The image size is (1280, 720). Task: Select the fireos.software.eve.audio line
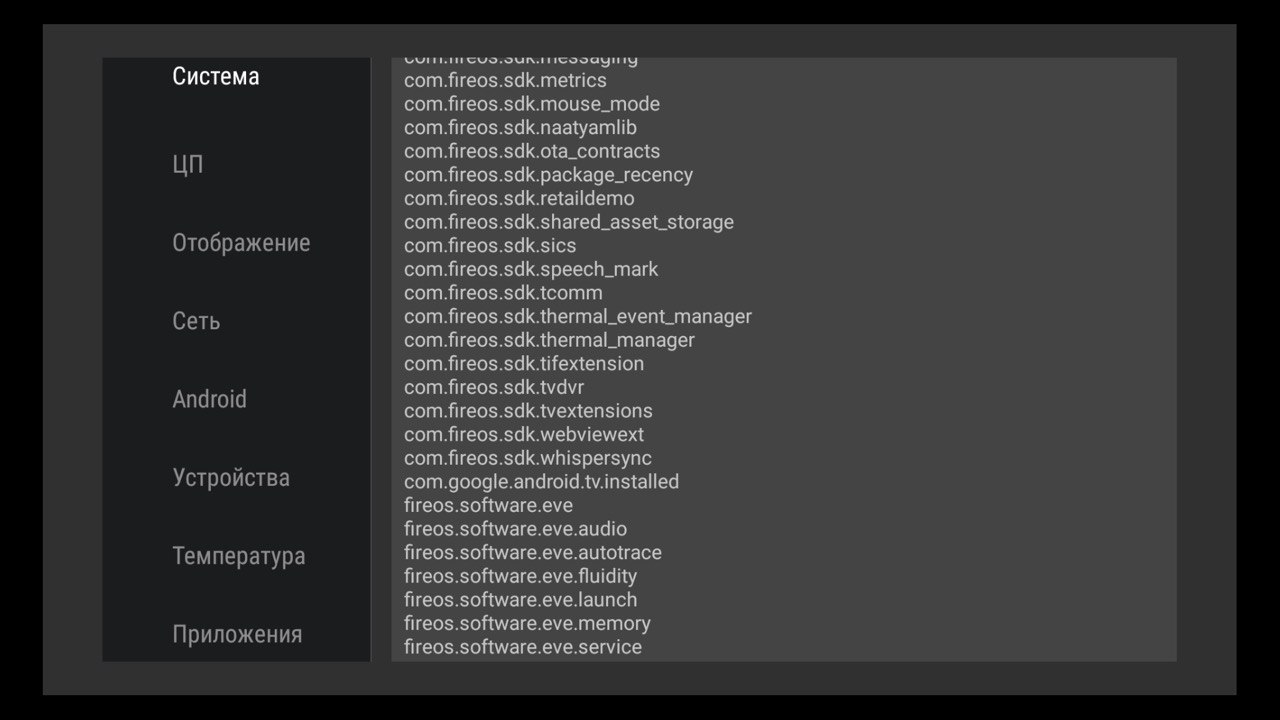[x=515, y=529]
